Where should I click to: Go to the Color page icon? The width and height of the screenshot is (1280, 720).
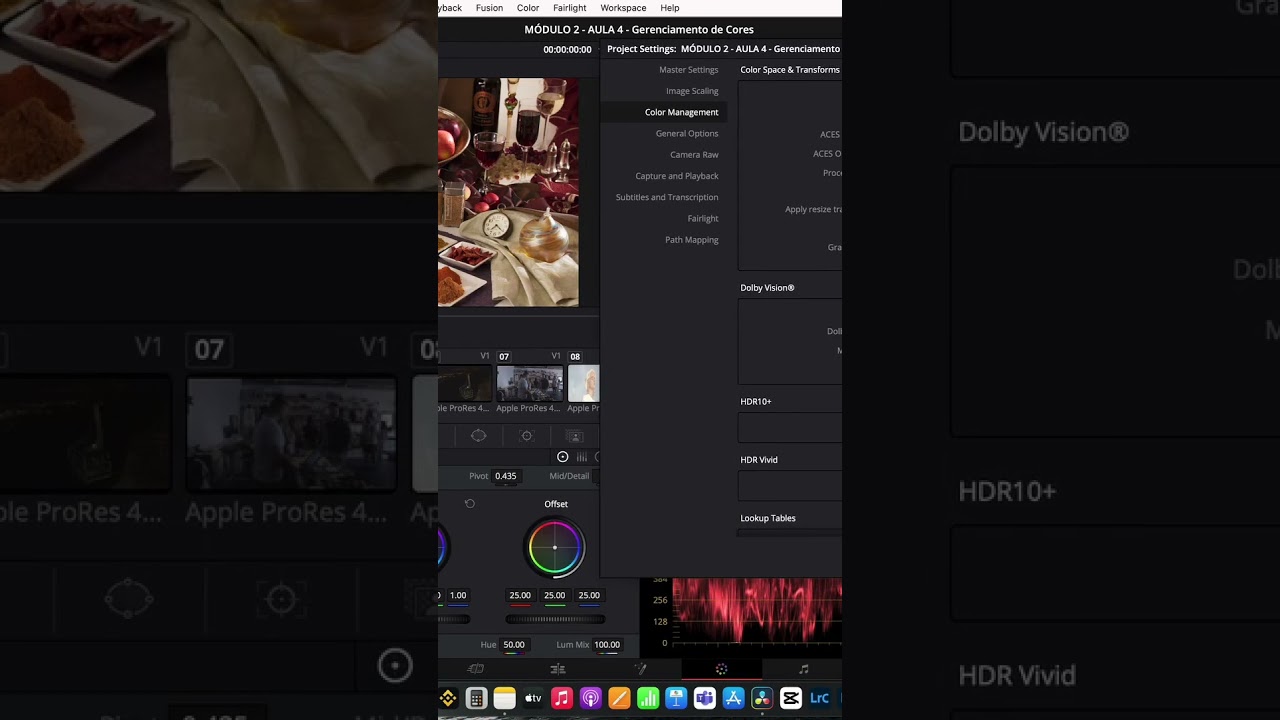[721, 669]
